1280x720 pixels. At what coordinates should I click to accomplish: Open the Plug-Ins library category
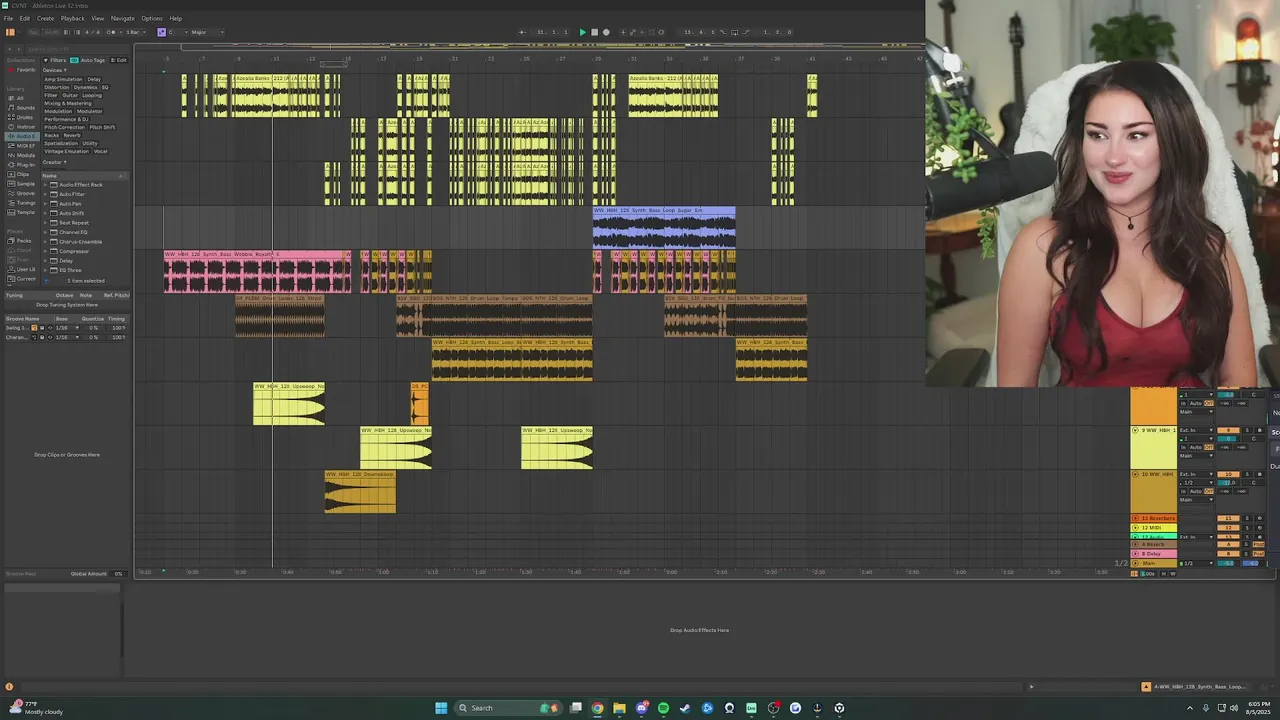pos(21,164)
